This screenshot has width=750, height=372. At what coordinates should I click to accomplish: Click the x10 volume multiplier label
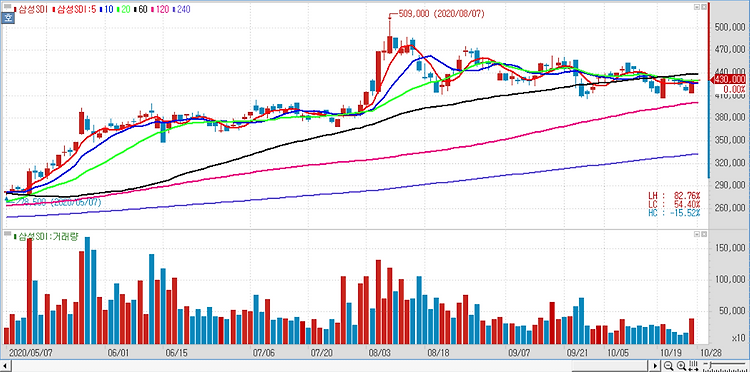click(738, 338)
